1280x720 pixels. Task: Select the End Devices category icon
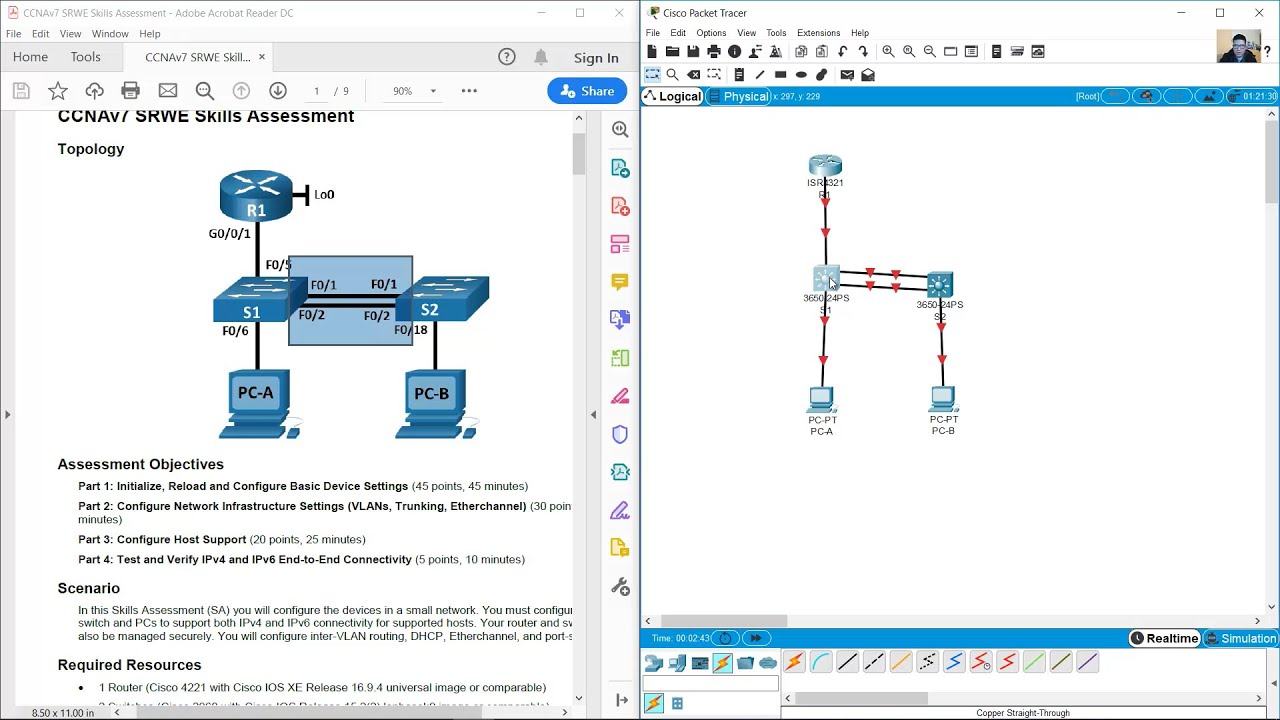(x=677, y=663)
